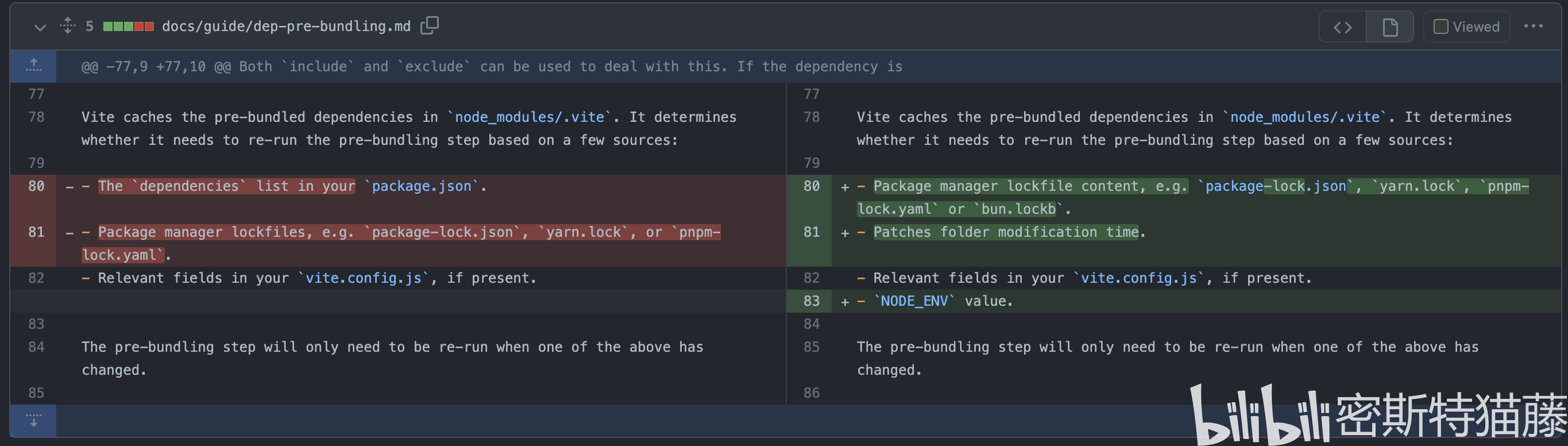
Task: Click `bun.lockb` in added line
Action: coord(1018,210)
